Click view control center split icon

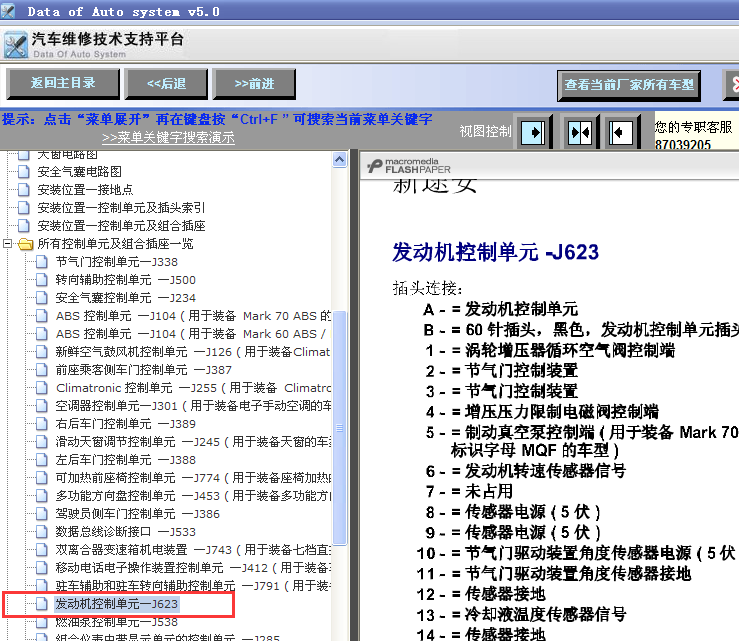580,132
